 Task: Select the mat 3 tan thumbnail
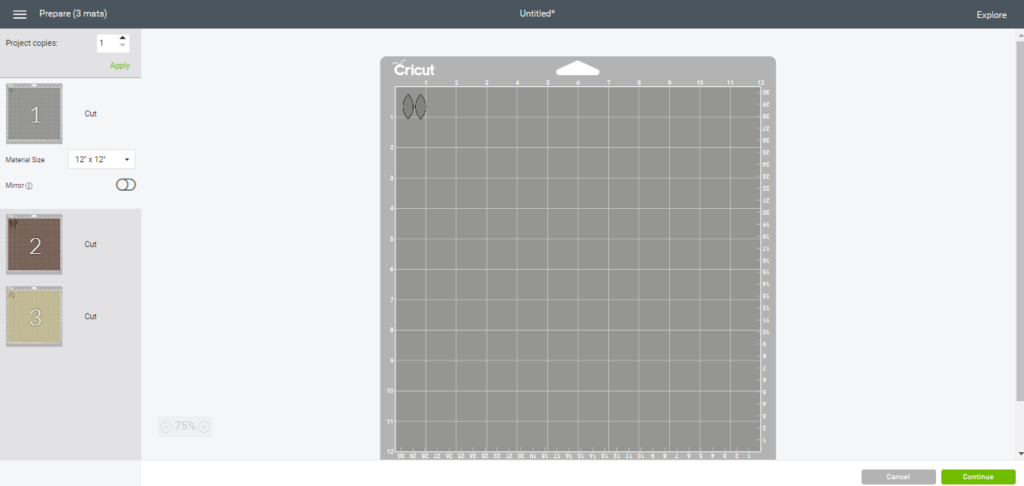[34, 316]
